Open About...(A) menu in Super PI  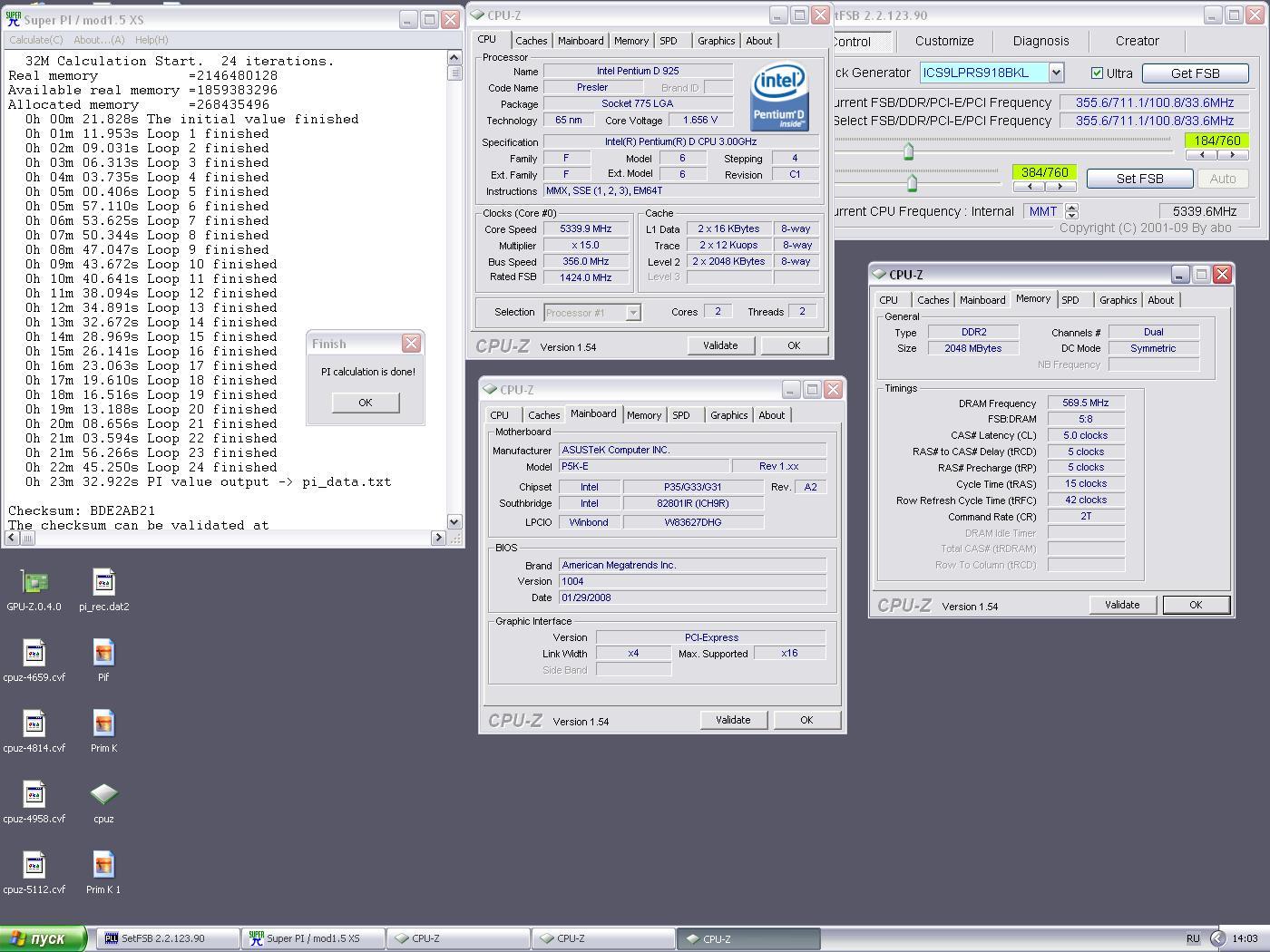click(x=99, y=40)
